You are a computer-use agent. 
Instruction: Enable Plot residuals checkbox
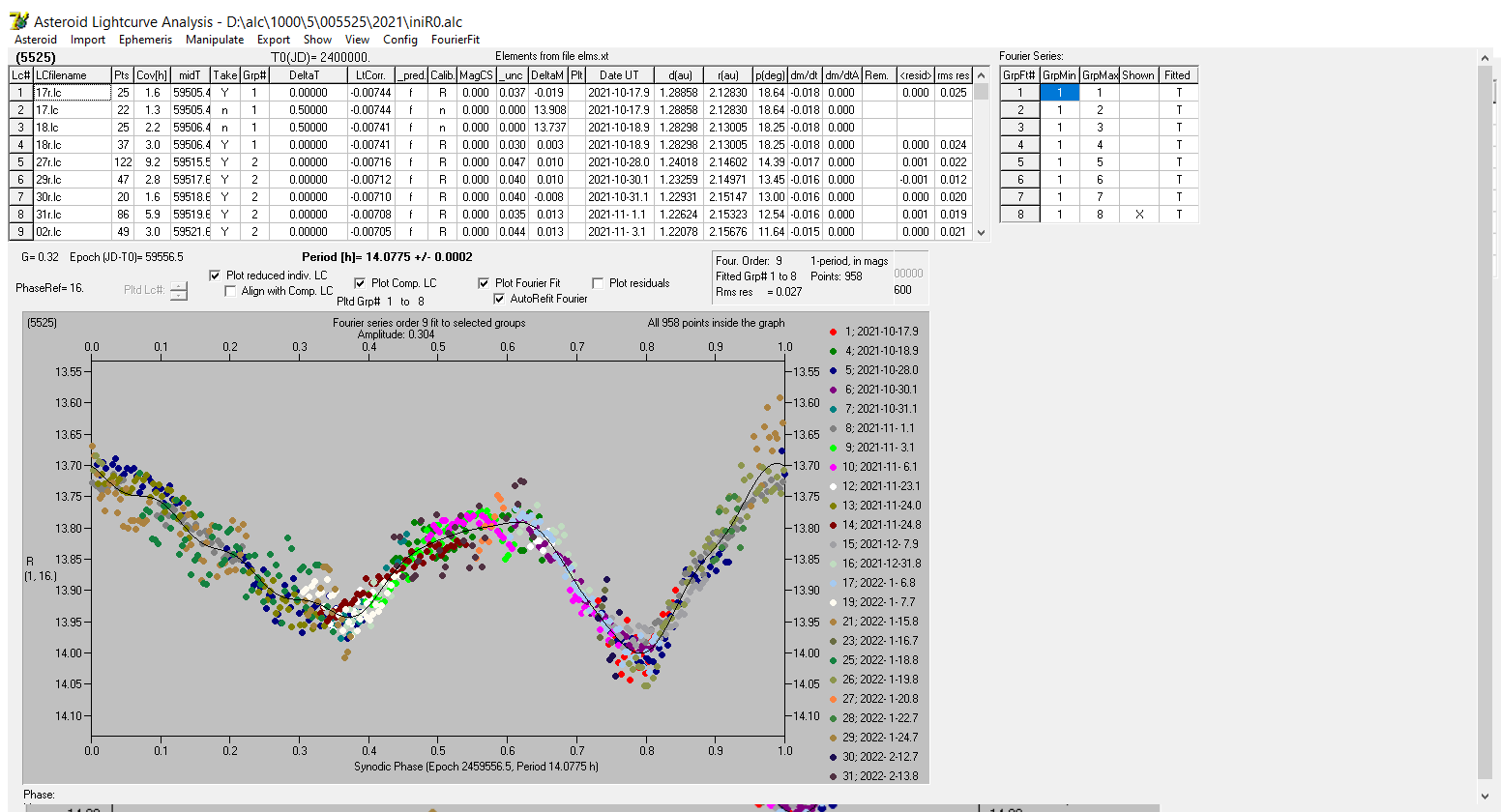598,283
